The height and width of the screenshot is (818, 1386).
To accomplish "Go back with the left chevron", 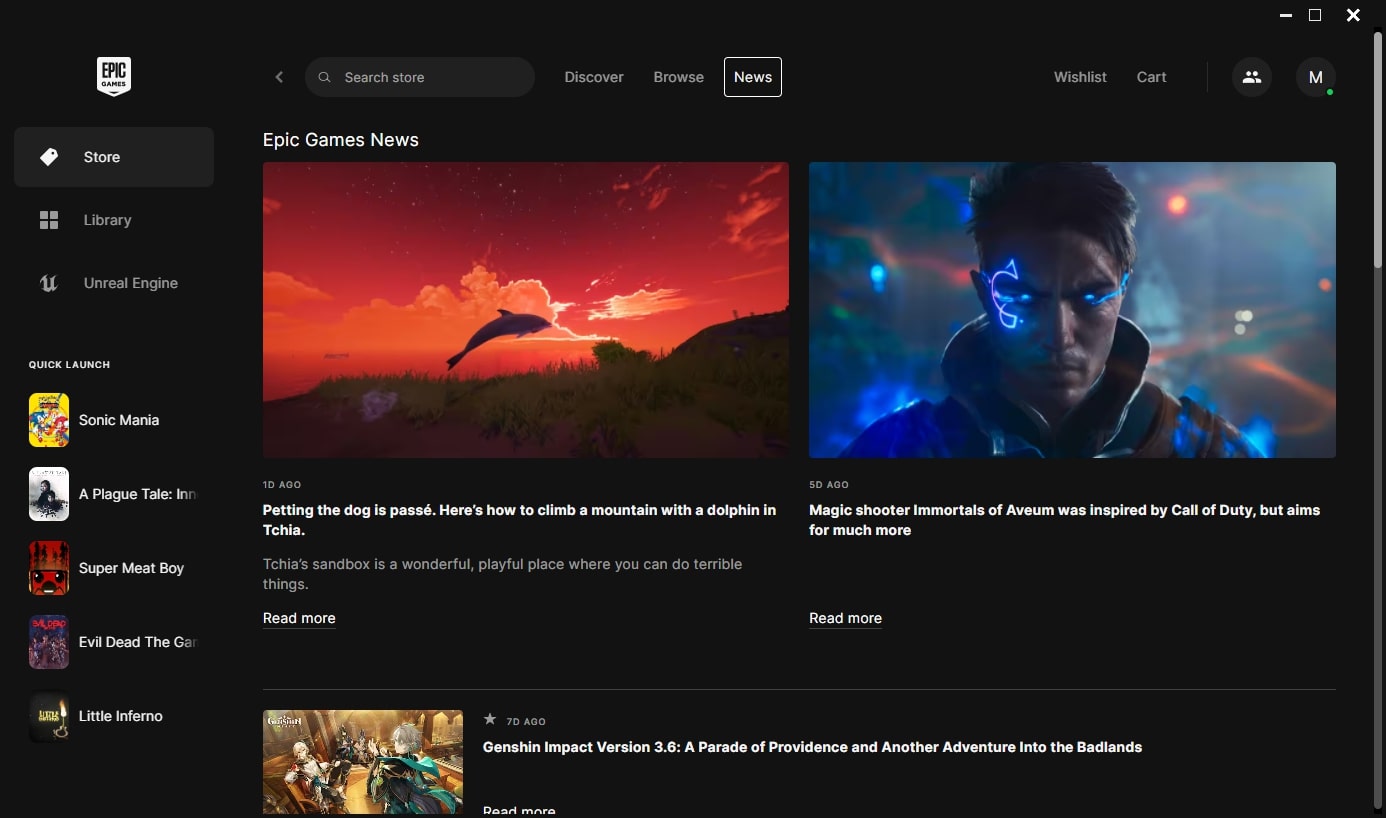I will (279, 77).
